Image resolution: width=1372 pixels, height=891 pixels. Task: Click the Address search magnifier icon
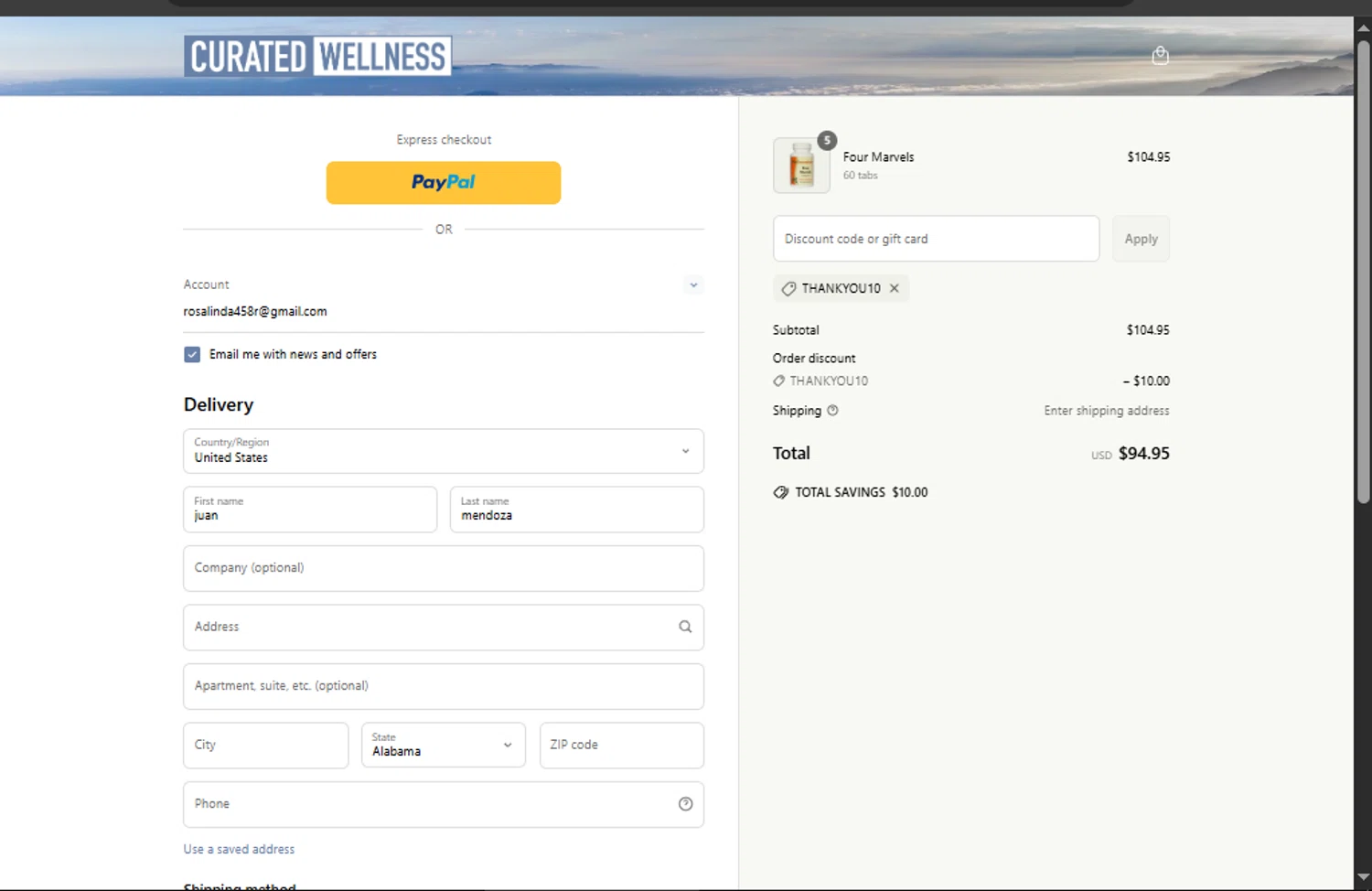coord(685,627)
